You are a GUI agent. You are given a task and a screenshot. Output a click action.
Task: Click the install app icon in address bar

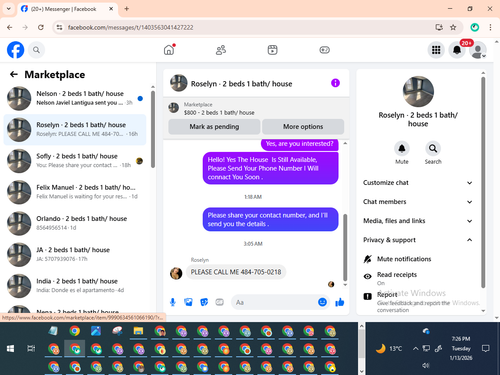[x=439, y=27]
